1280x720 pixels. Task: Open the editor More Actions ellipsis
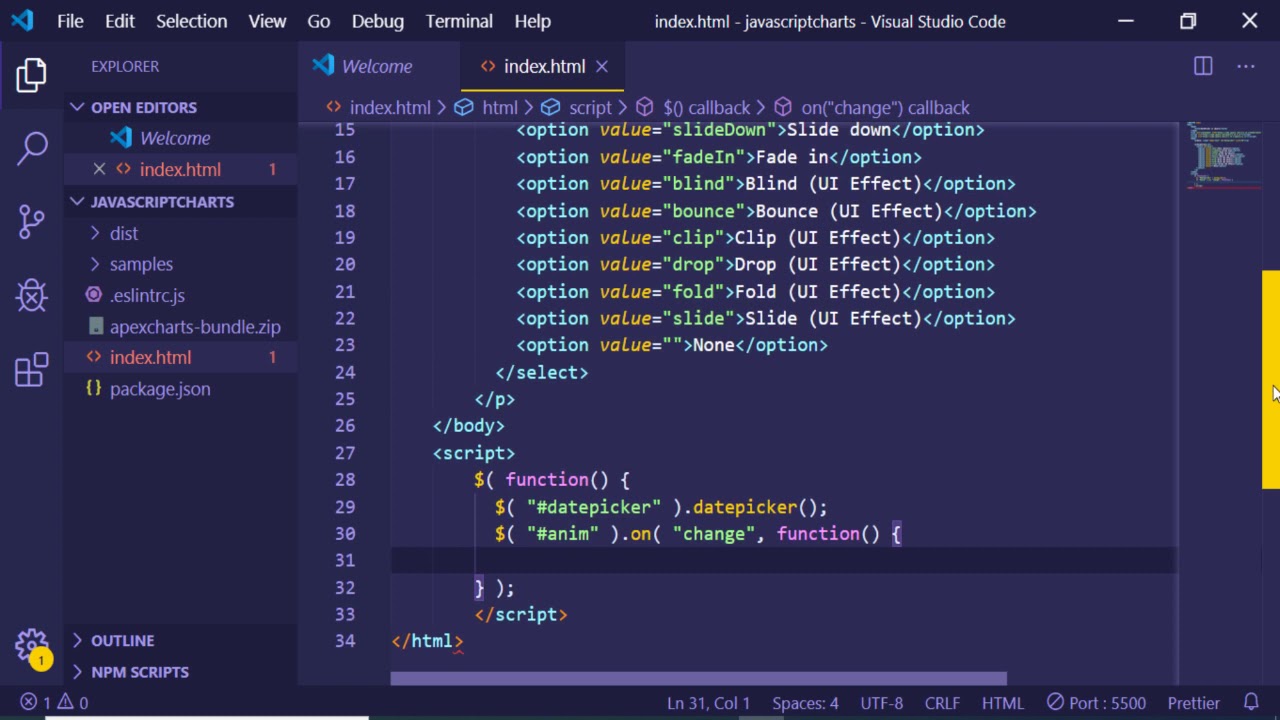coord(1245,66)
